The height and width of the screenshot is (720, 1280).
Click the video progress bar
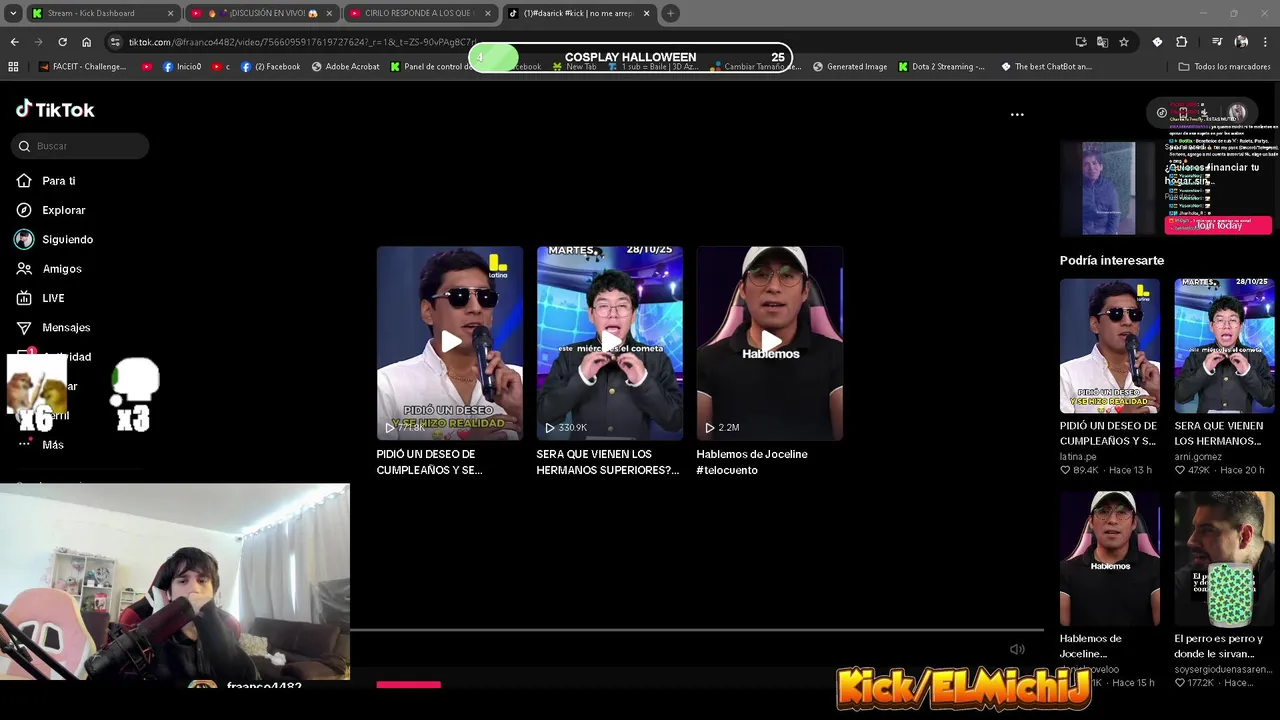696,630
